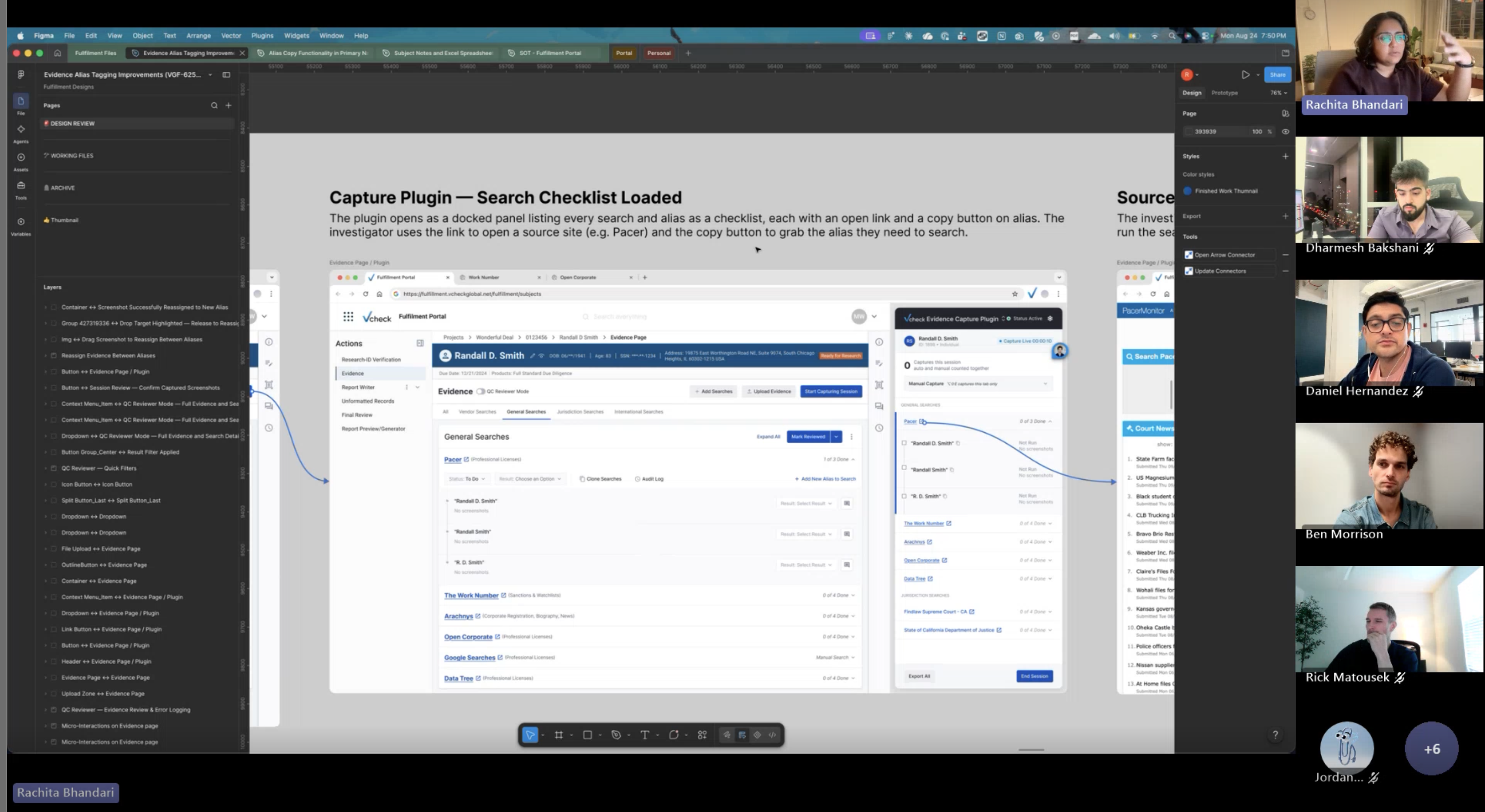Screen dimensions: 1485x812
Task: Add a new style with plus
Action: (x=1285, y=156)
